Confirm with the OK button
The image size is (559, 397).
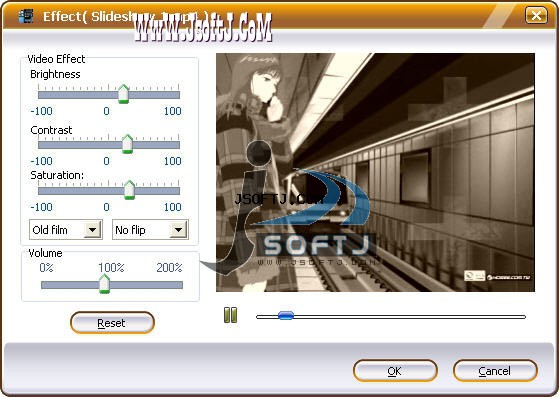[x=395, y=371]
